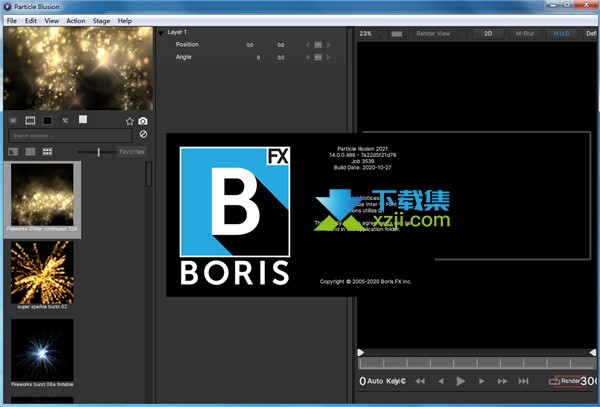Screen dimensions: 600x407
Task: Click the camera snapshot icon
Action: (x=143, y=121)
